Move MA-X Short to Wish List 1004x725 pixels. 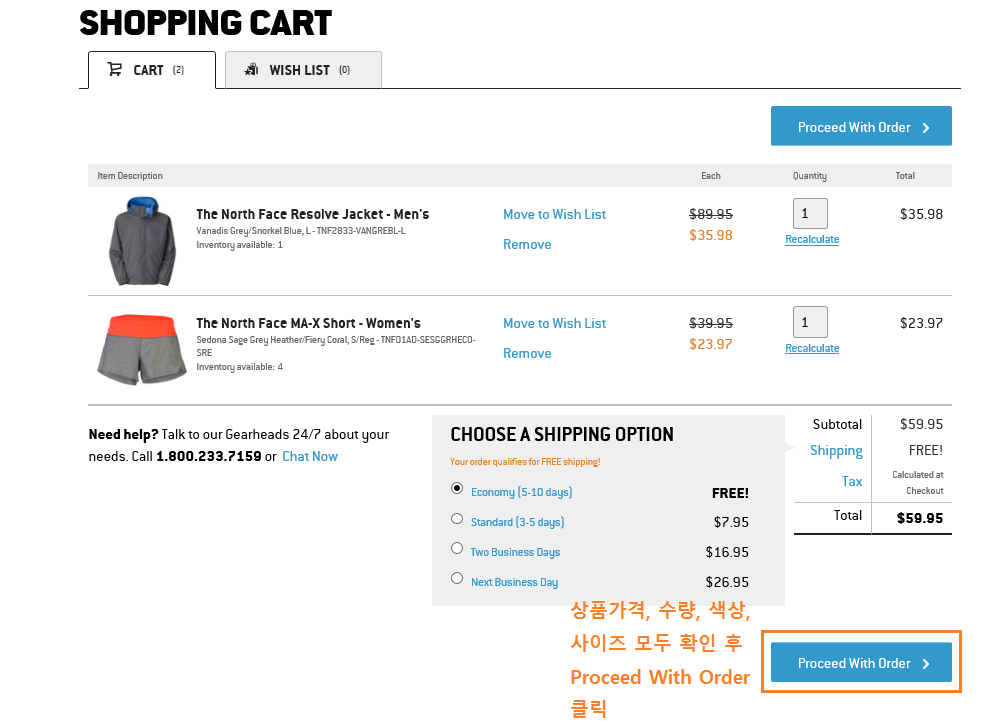555,323
